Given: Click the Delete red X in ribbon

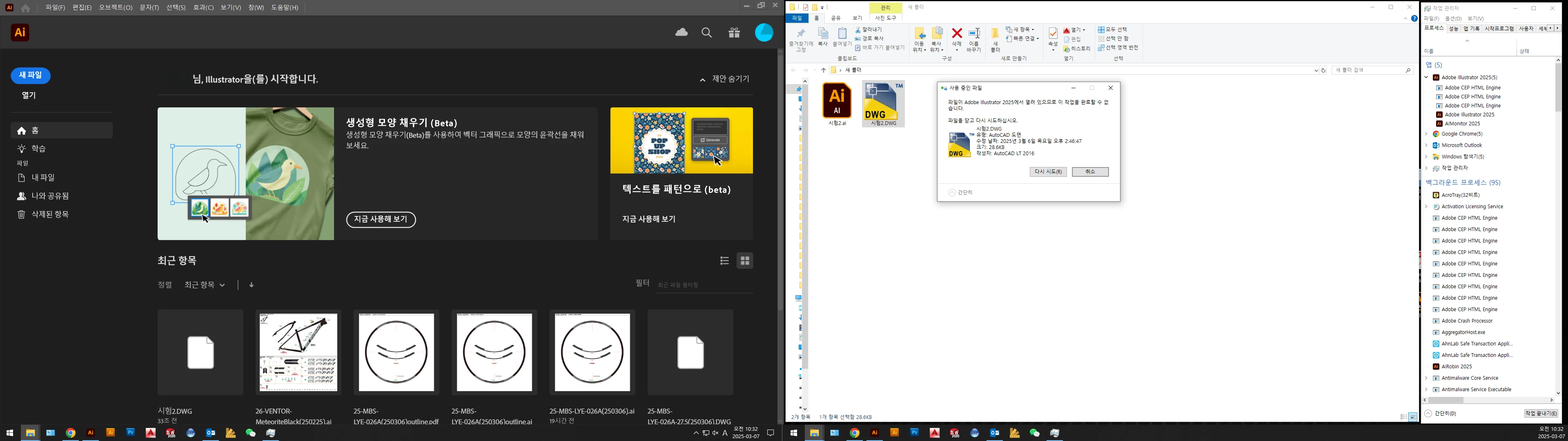Looking at the screenshot, I should click(957, 34).
